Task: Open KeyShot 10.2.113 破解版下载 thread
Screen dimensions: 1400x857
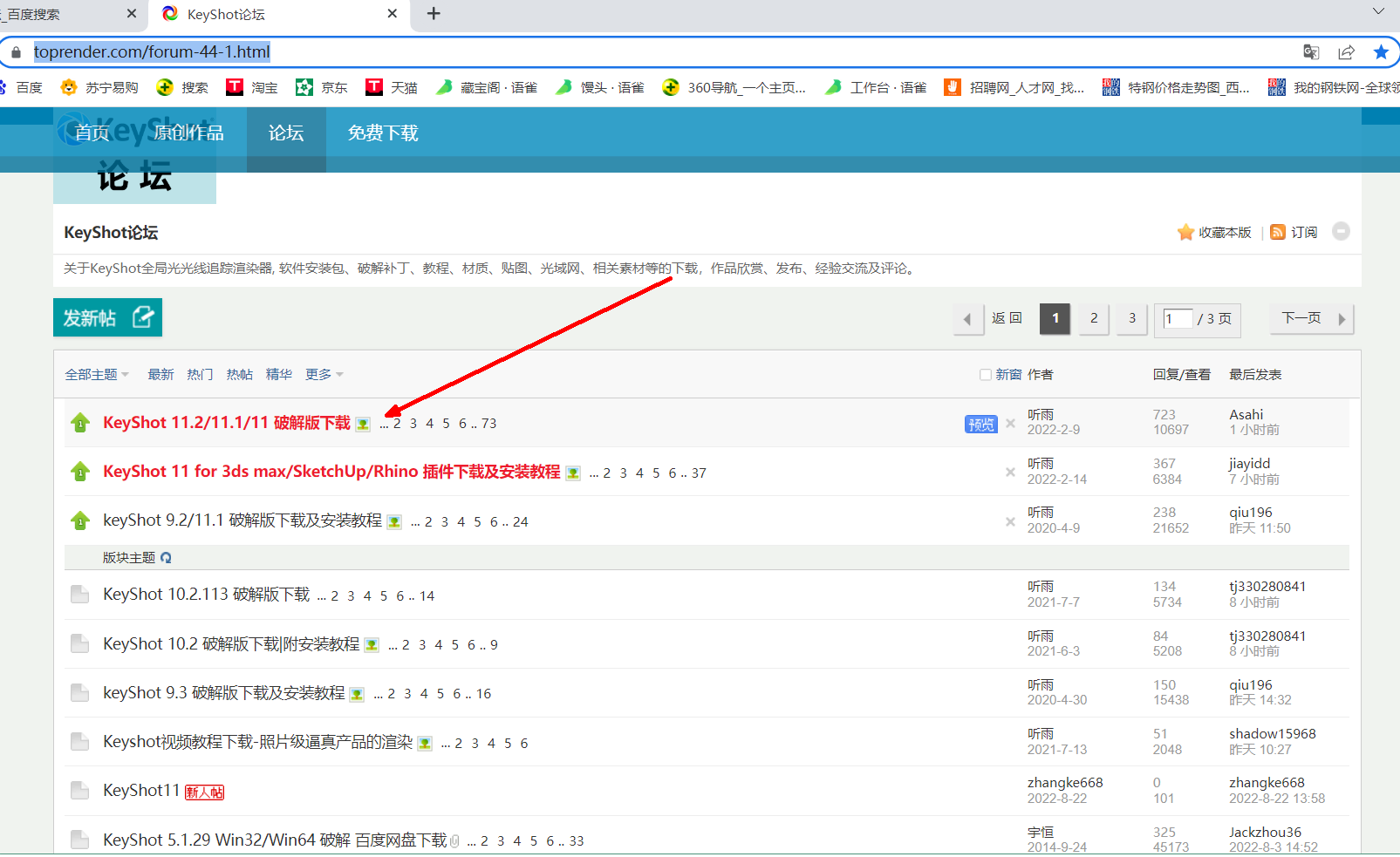Action: [206, 595]
